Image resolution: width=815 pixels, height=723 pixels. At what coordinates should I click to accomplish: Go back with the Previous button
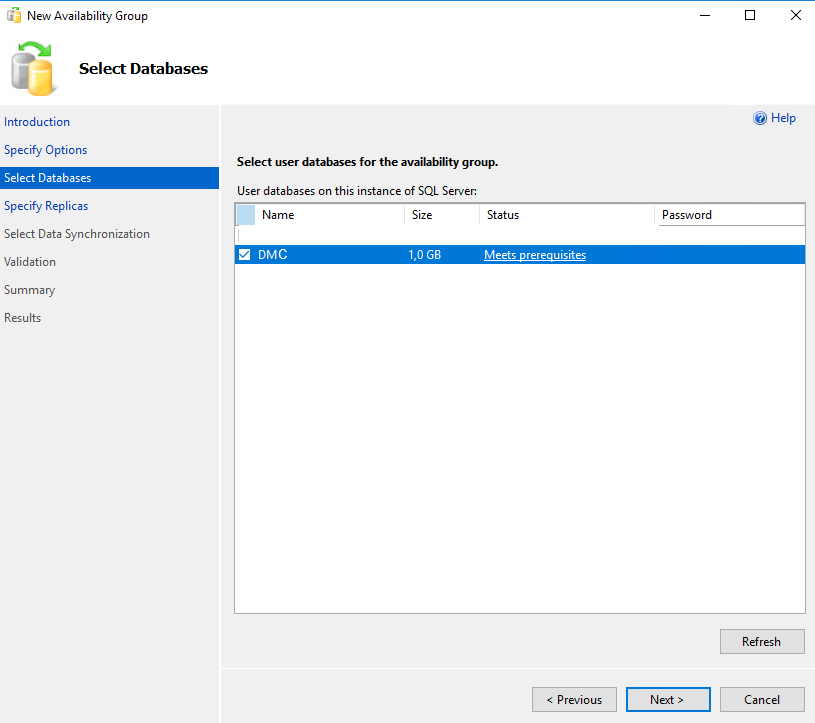pyautogui.click(x=574, y=700)
